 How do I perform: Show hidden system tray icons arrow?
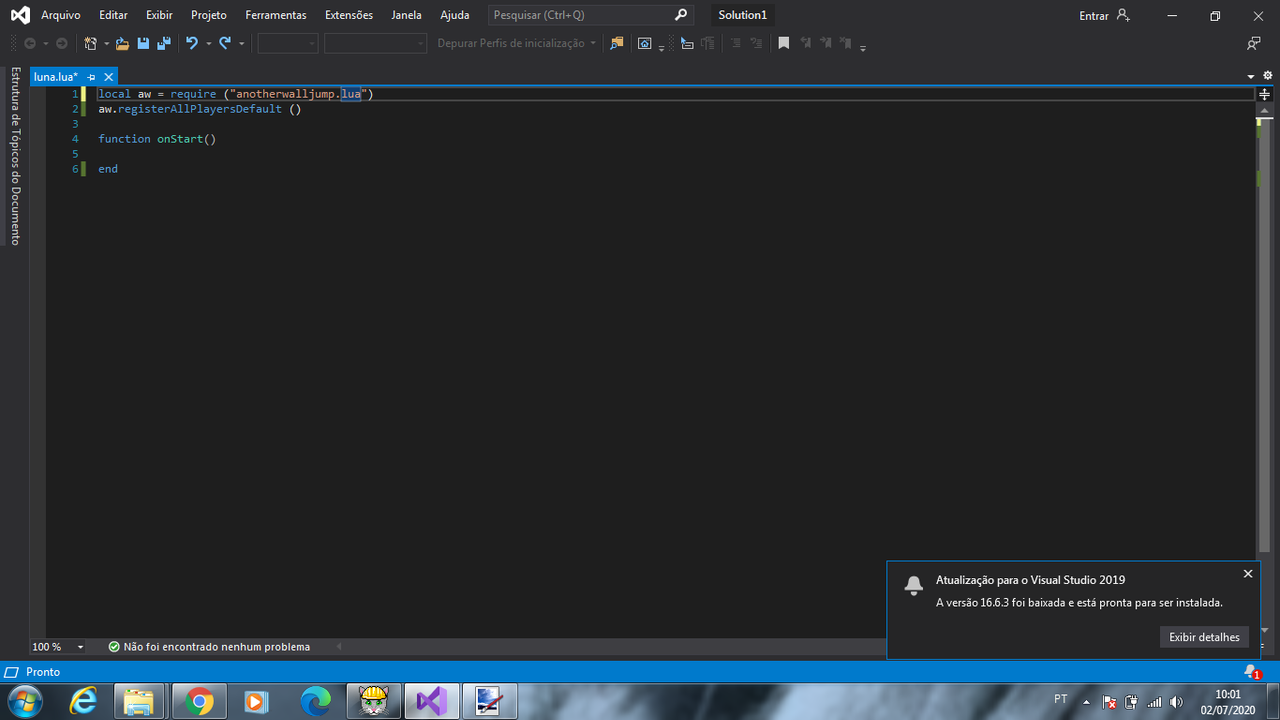pyautogui.click(x=1086, y=702)
